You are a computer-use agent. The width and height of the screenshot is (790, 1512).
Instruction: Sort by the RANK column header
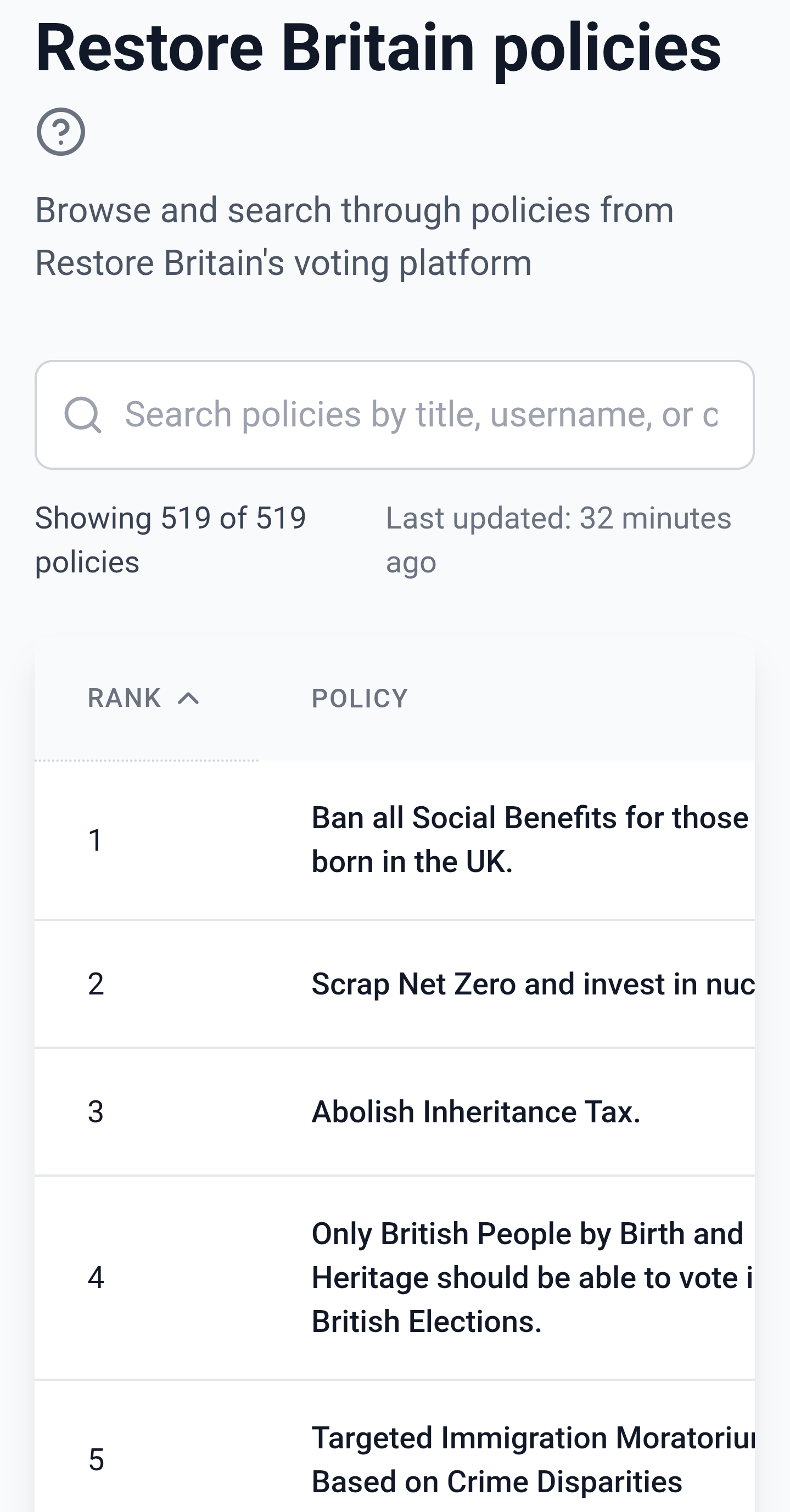click(125, 699)
